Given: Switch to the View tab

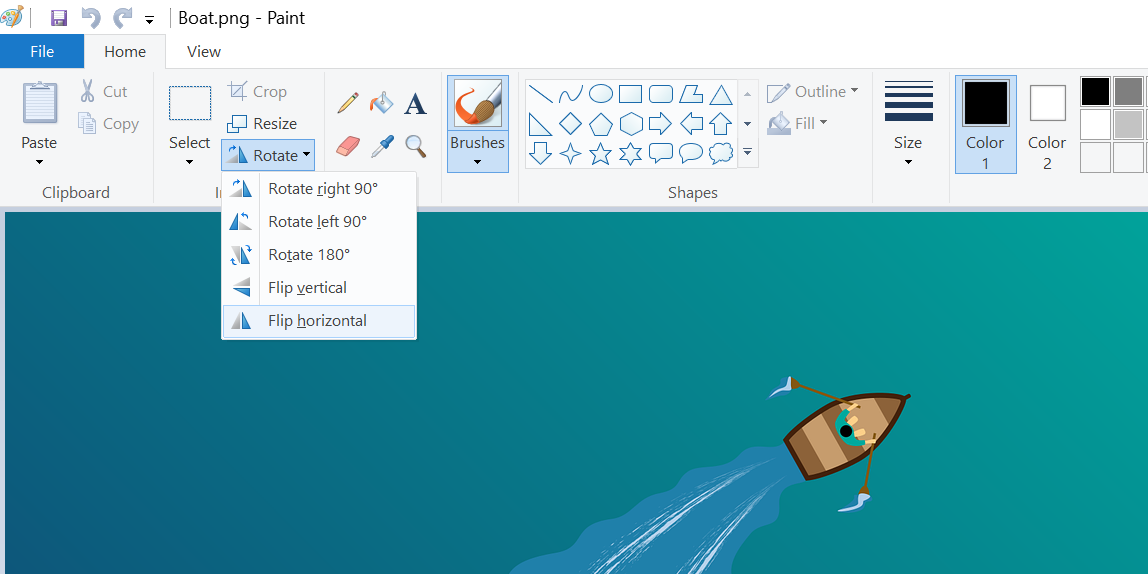Looking at the screenshot, I should (204, 52).
